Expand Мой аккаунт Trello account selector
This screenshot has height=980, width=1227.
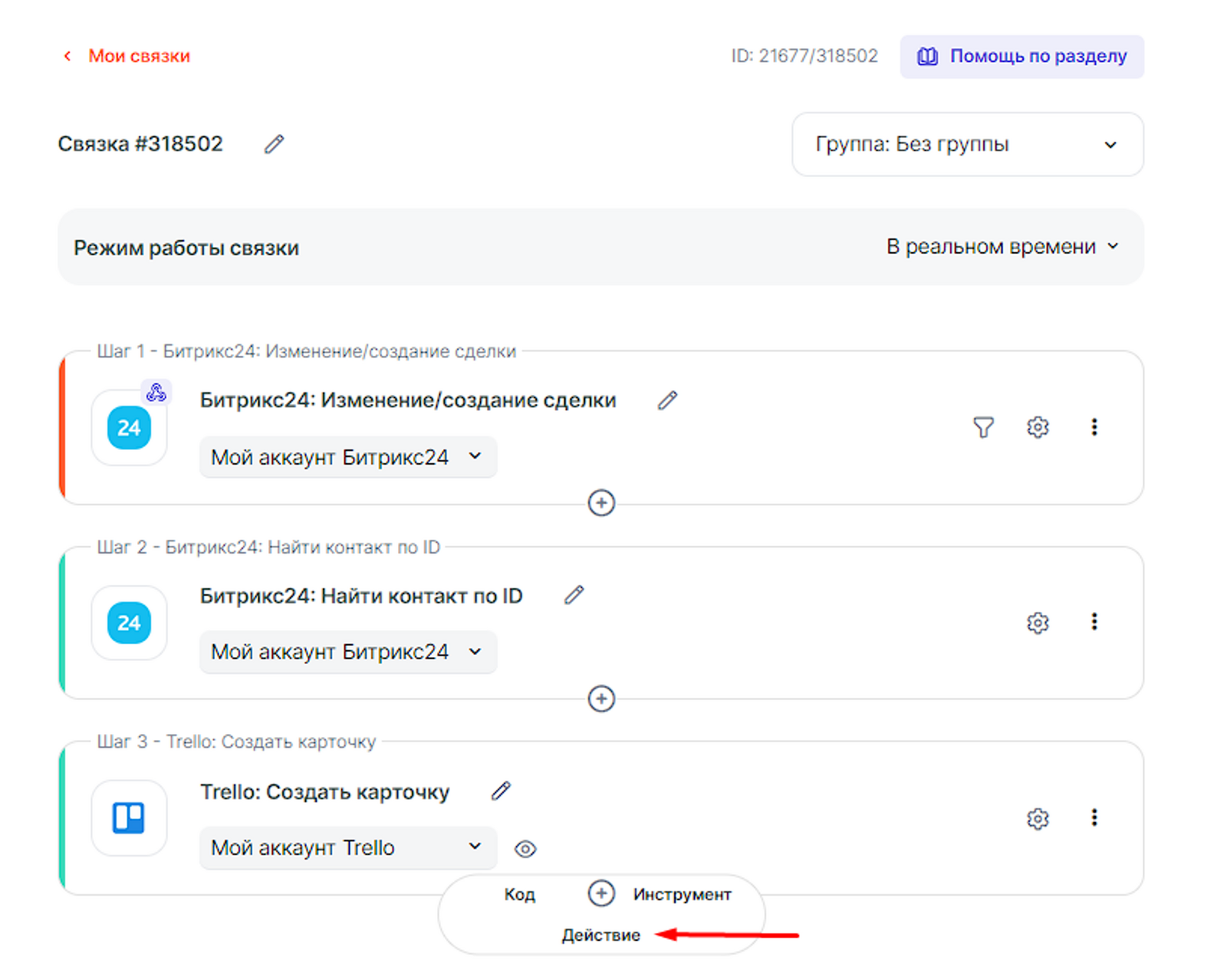click(347, 847)
